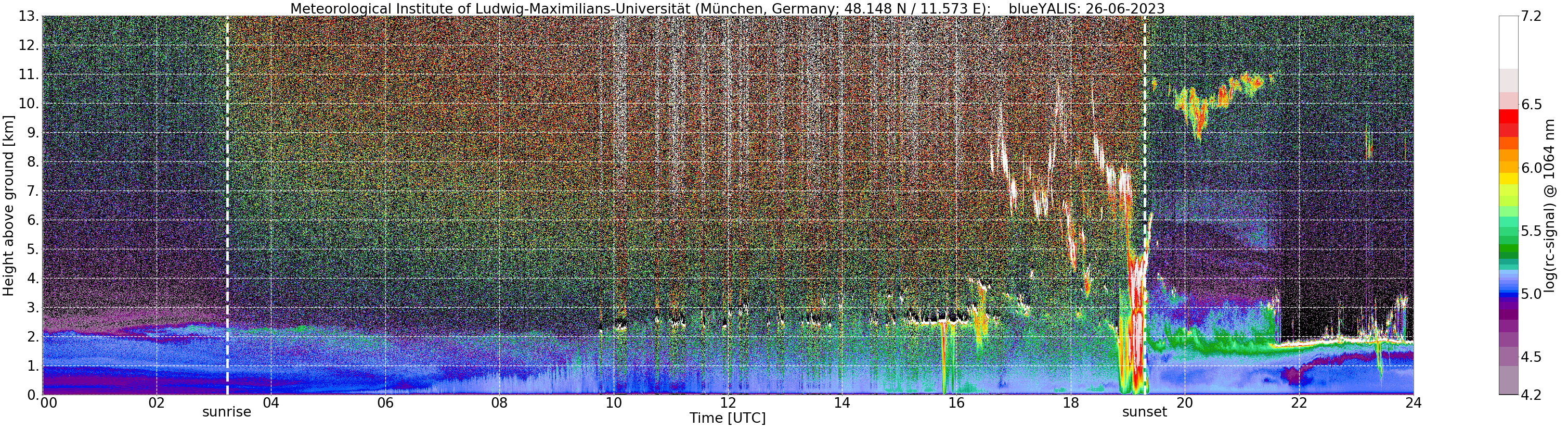Image resolution: width=1568 pixels, height=429 pixels.
Task: Click the x-axis tick label '12'
Action: tap(728, 403)
